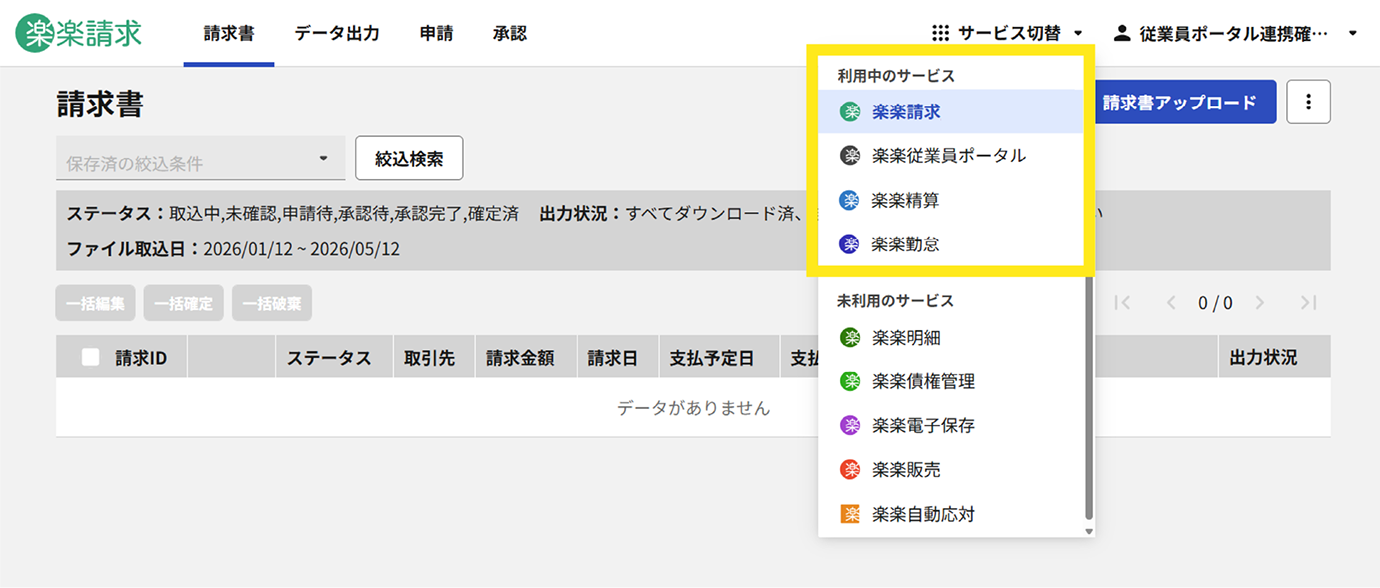Click the 楽楽電子保存 service icon
The height and width of the screenshot is (588, 1380).
850,425
